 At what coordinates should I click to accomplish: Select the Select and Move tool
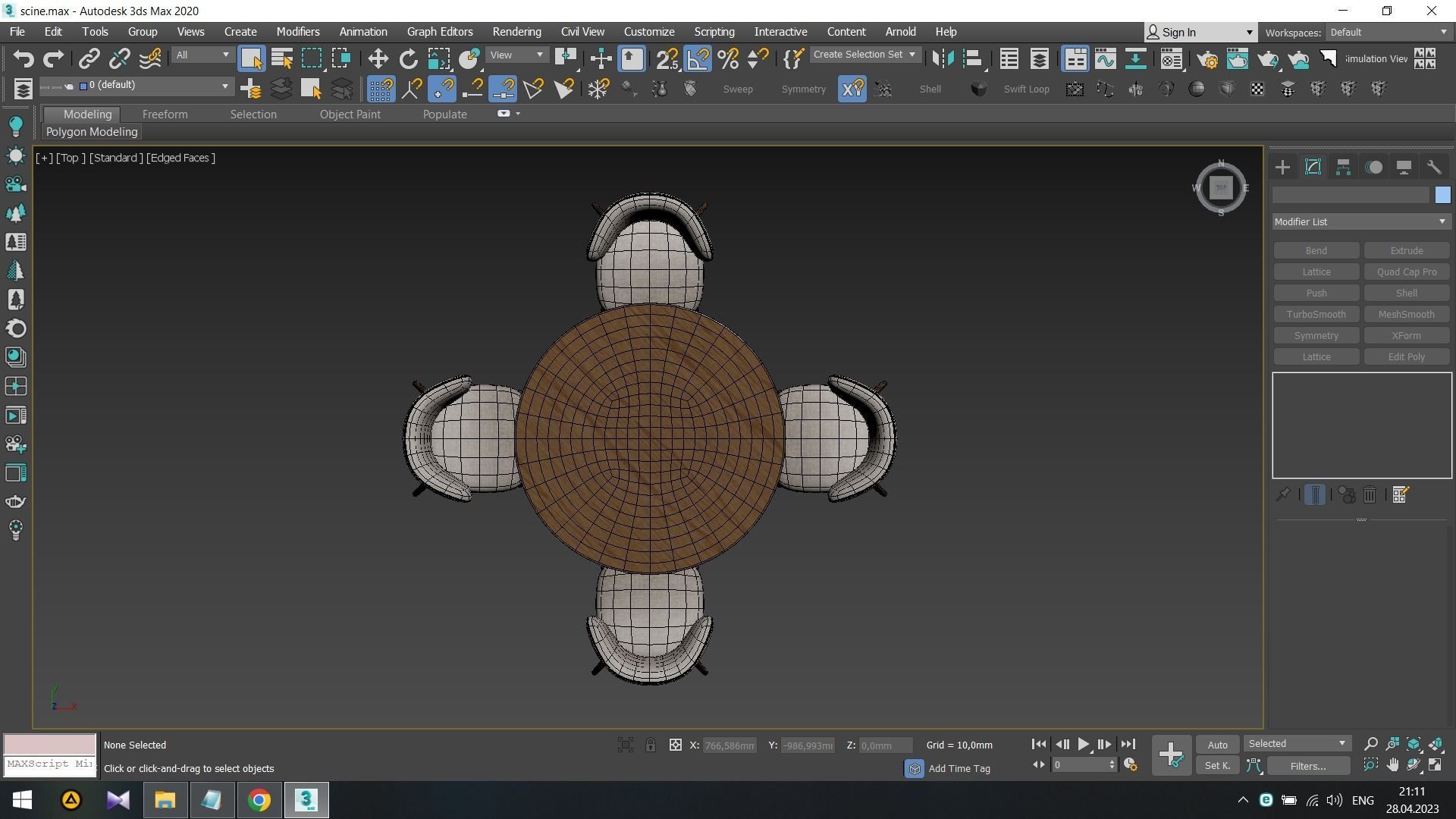click(x=378, y=59)
